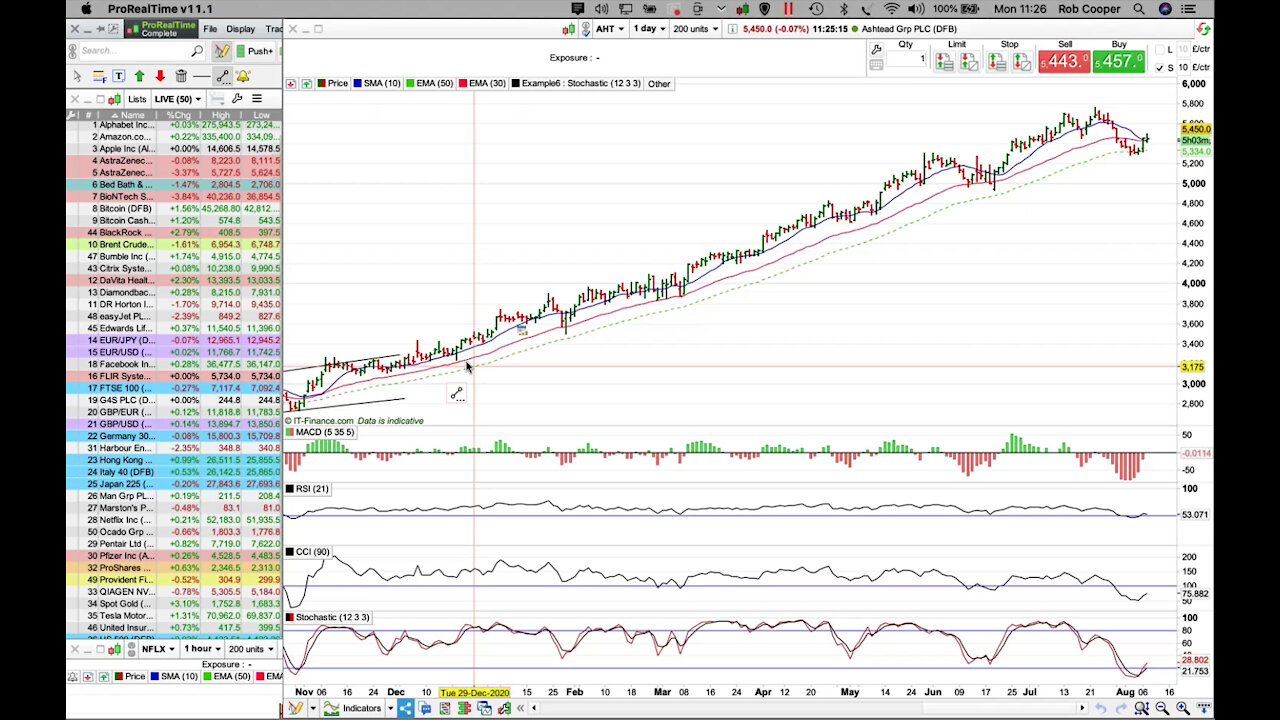The width and height of the screenshot is (1280, 720).
Task: Open the 200 units dropdown on NFLX chart
Action: point(251,649)
